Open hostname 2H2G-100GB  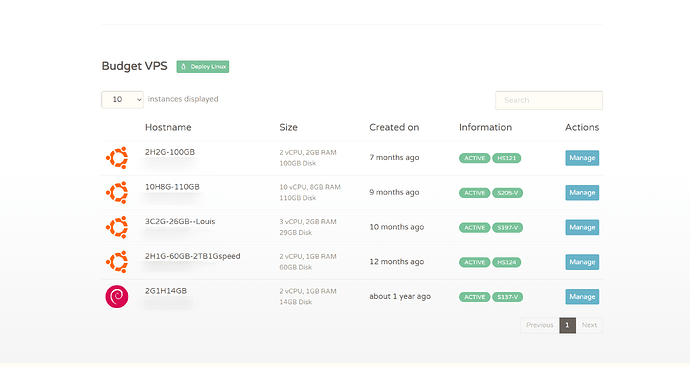click(170, 152)
